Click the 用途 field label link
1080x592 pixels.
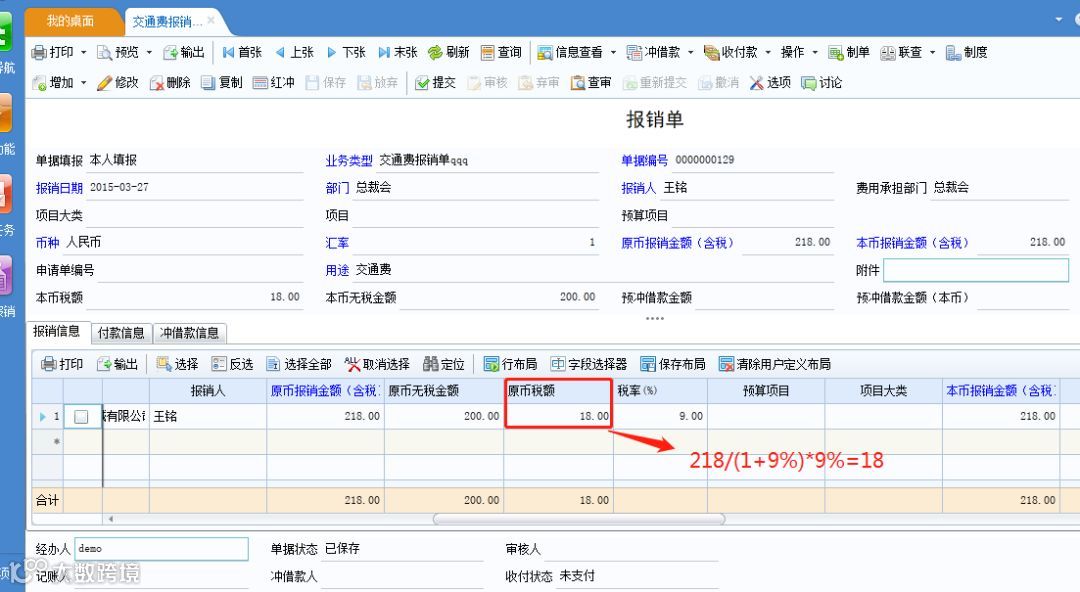click(x=338, y=270)
